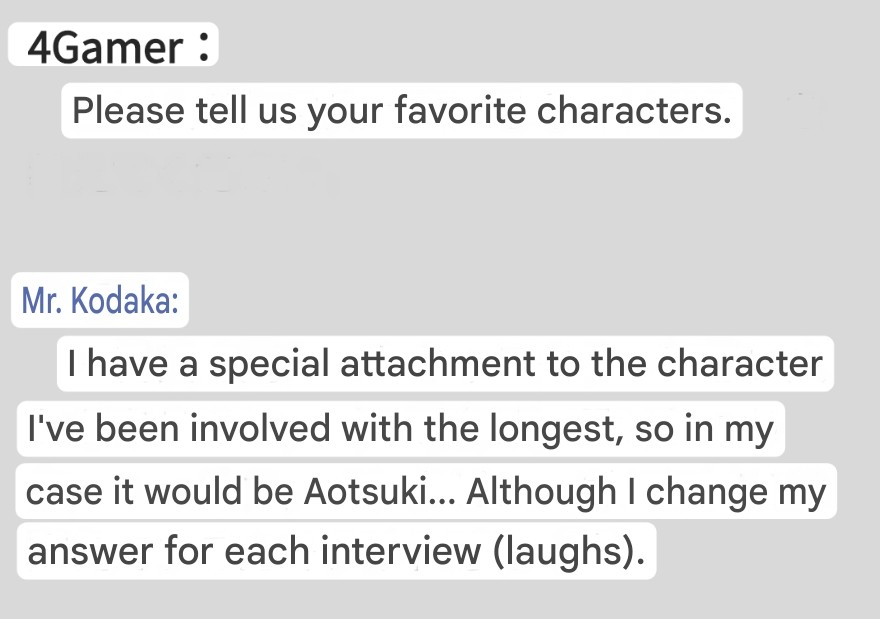This screenshot has width=880, height=619.
Task: Click the blue Mr. Kodaka name label
Action: coord(100,300)
